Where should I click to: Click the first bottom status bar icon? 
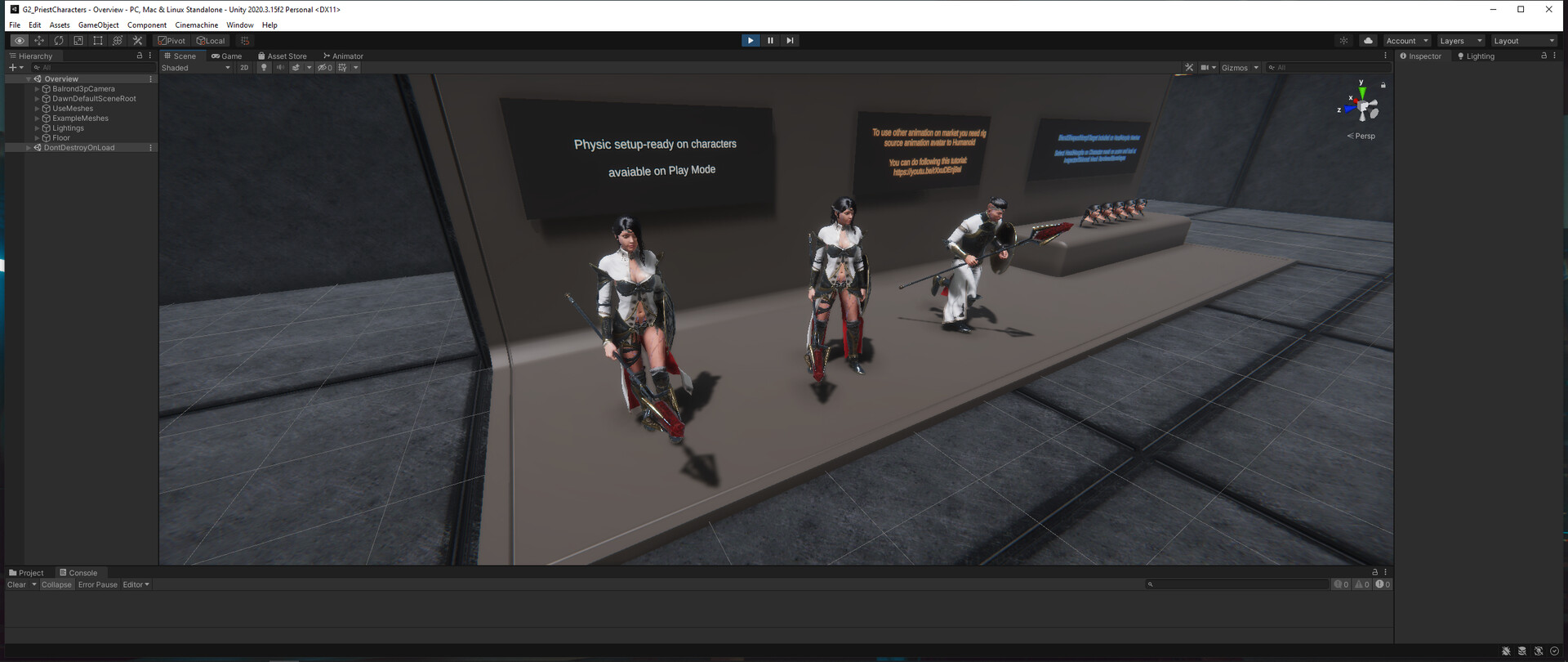pos(1506,651)
